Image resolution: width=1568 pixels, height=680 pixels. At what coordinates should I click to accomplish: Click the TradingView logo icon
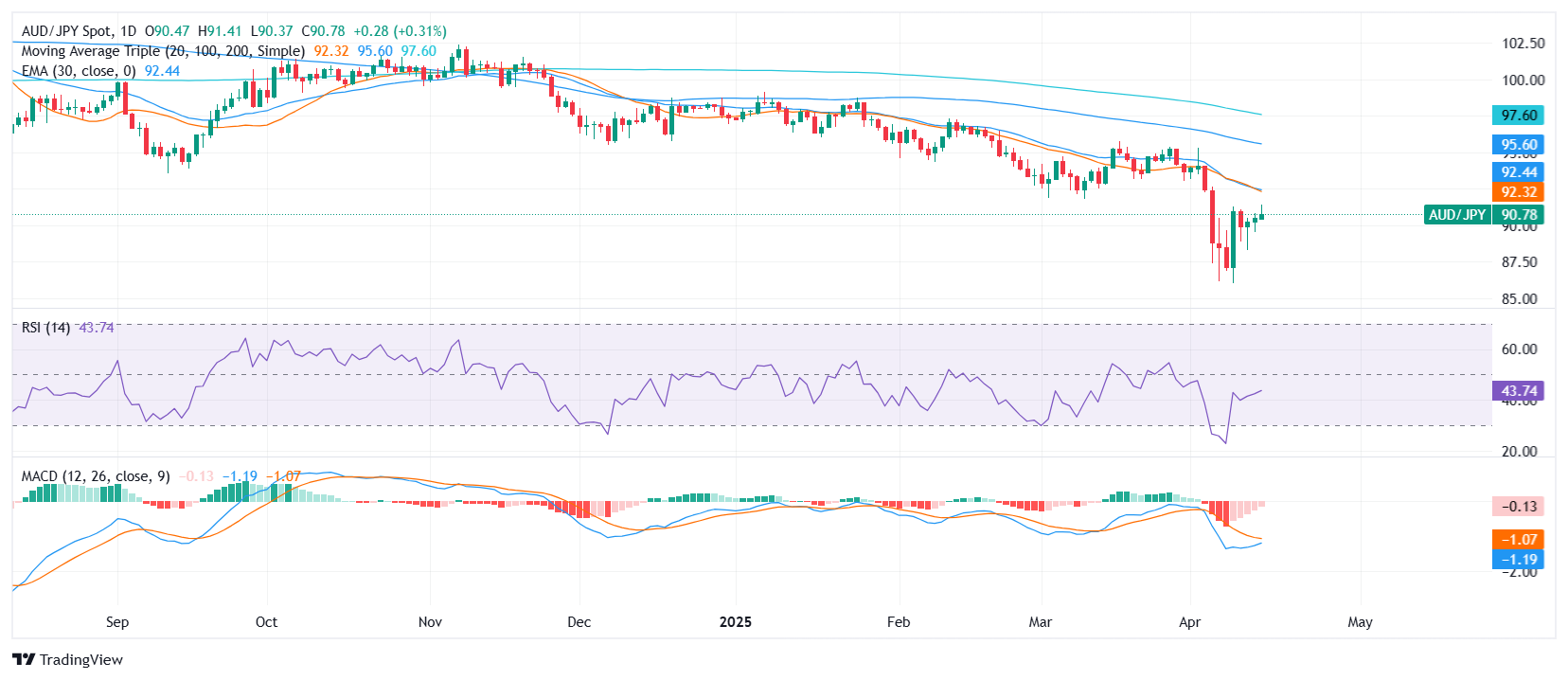pyautogui.click(x=24, y=659)
